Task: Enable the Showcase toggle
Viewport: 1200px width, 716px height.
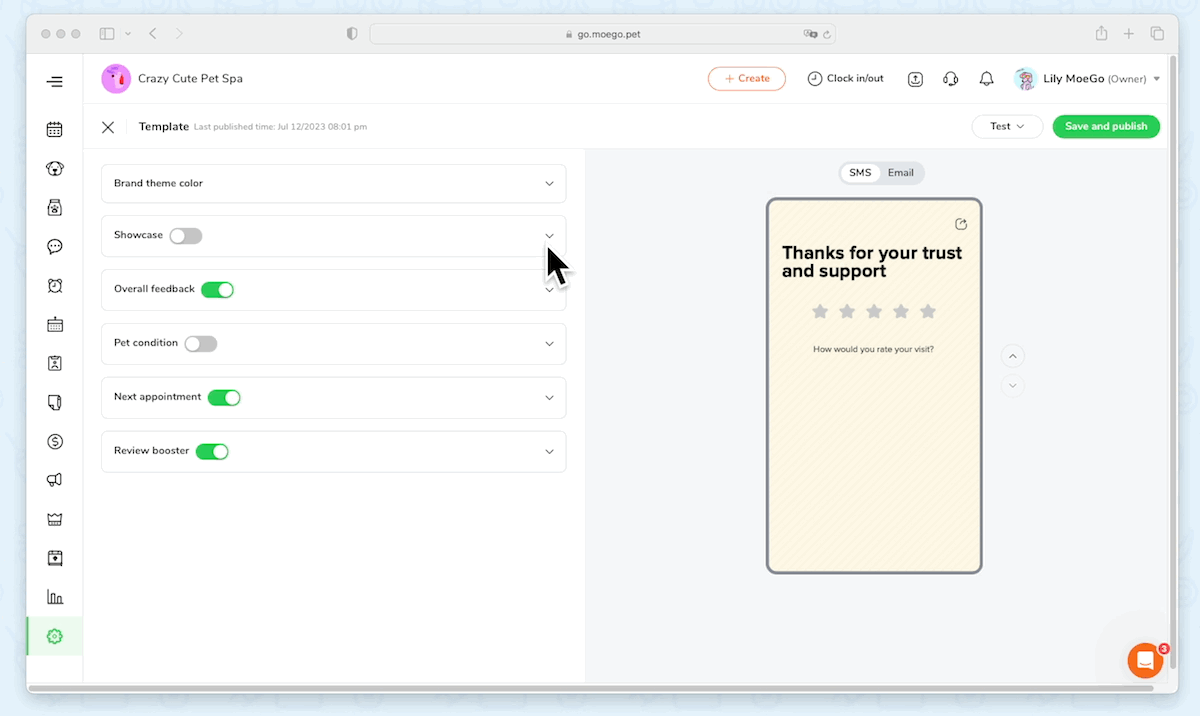Action: coord(186,236)
